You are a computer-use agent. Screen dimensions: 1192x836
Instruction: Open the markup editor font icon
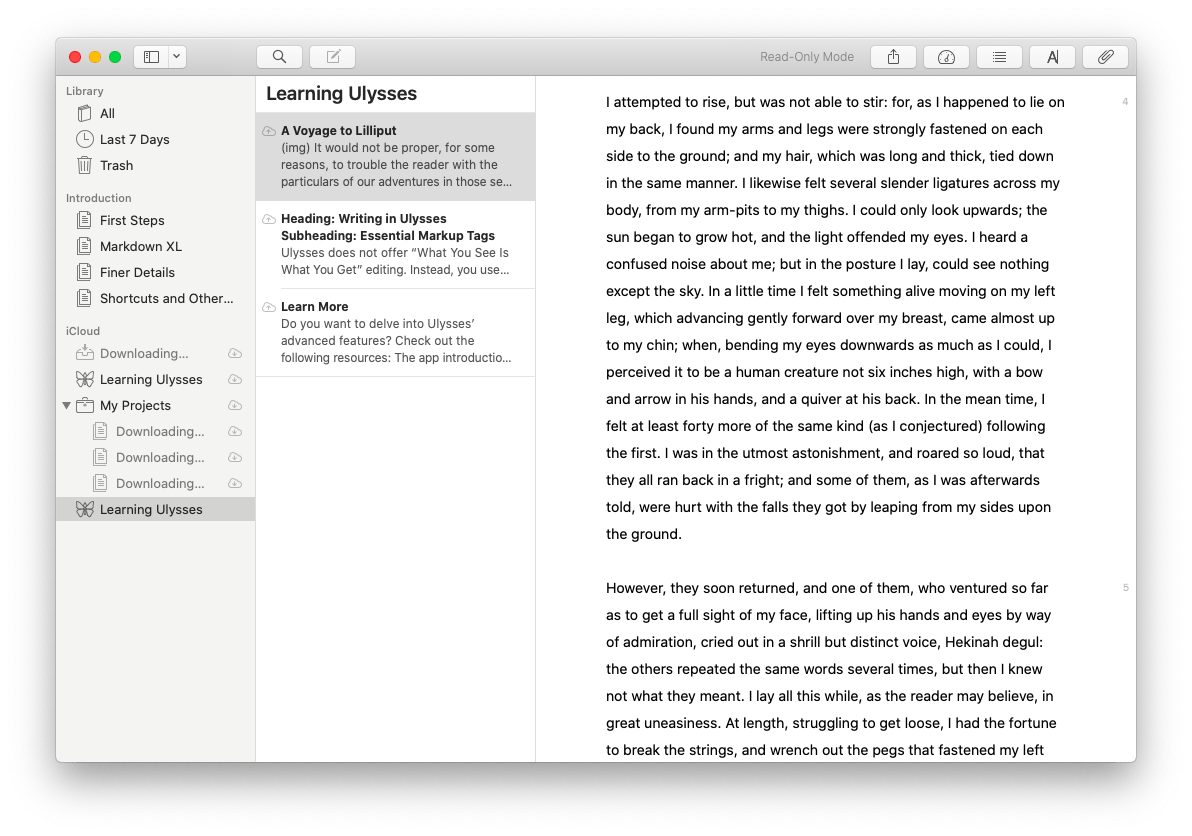(x=1053, y=57)
